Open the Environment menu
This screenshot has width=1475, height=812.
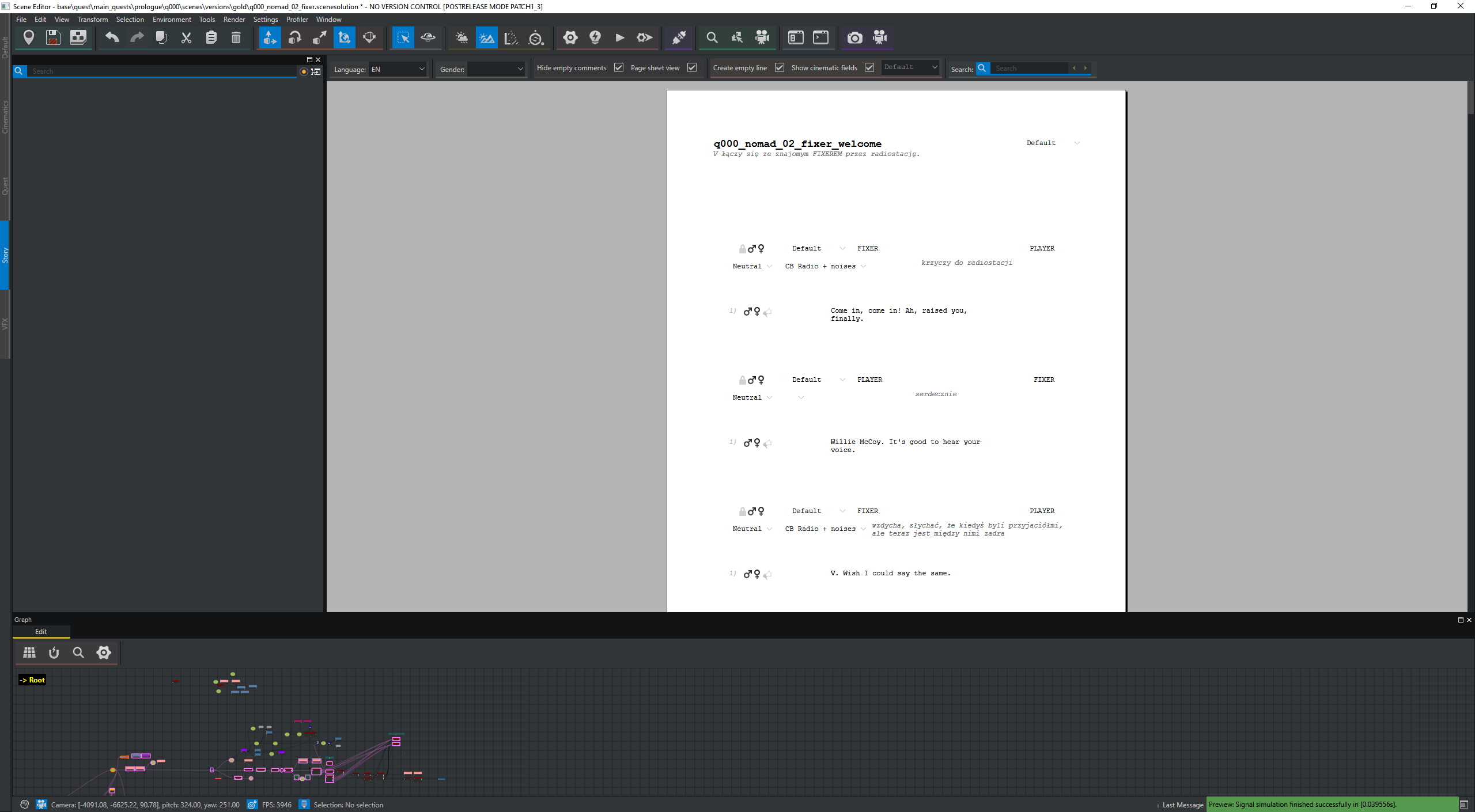tap(172, 20)
